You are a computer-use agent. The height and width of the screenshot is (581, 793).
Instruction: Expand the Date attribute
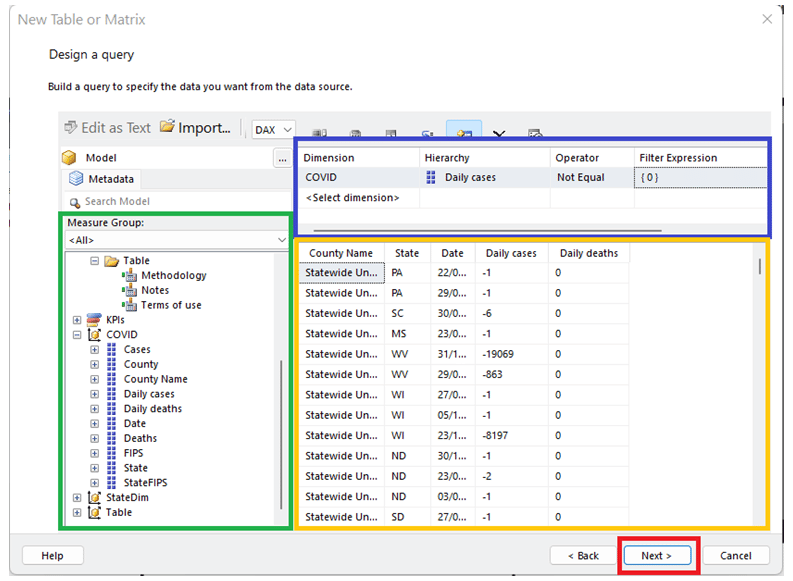95,424
